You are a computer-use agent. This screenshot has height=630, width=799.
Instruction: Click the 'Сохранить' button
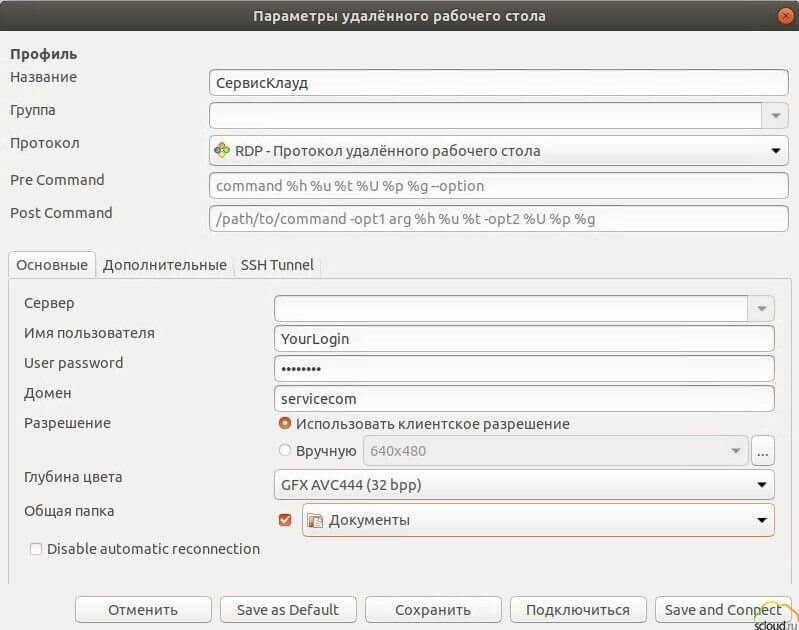[432, 609]
